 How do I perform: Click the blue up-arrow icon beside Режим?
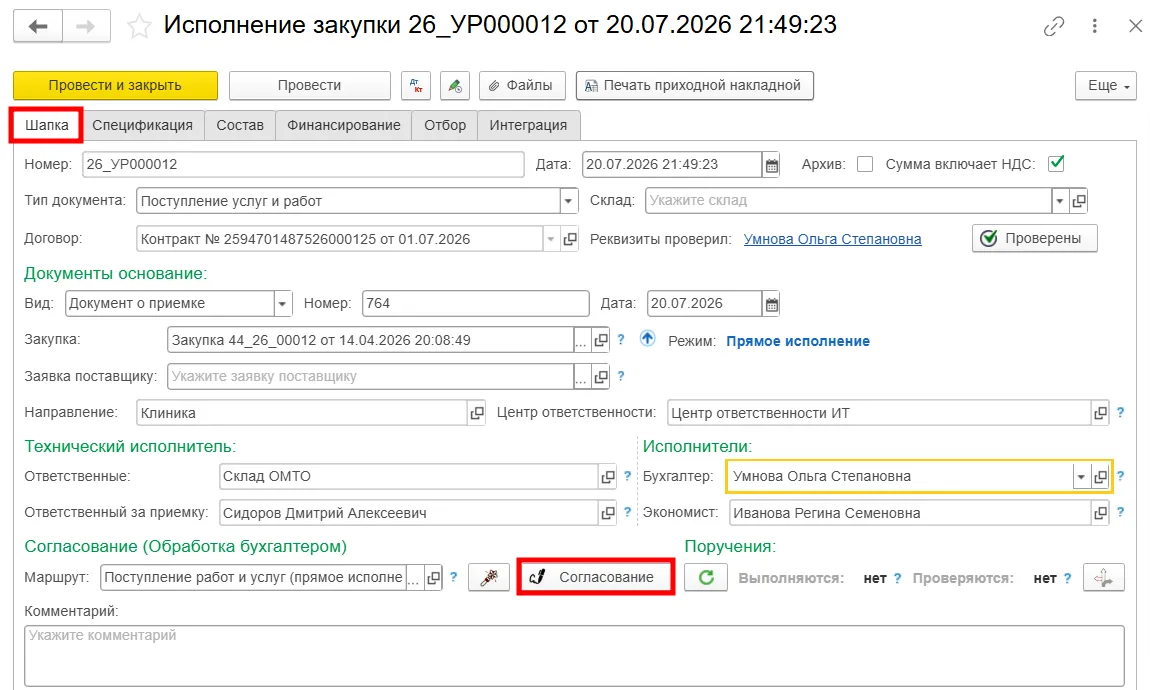[647, 339]
